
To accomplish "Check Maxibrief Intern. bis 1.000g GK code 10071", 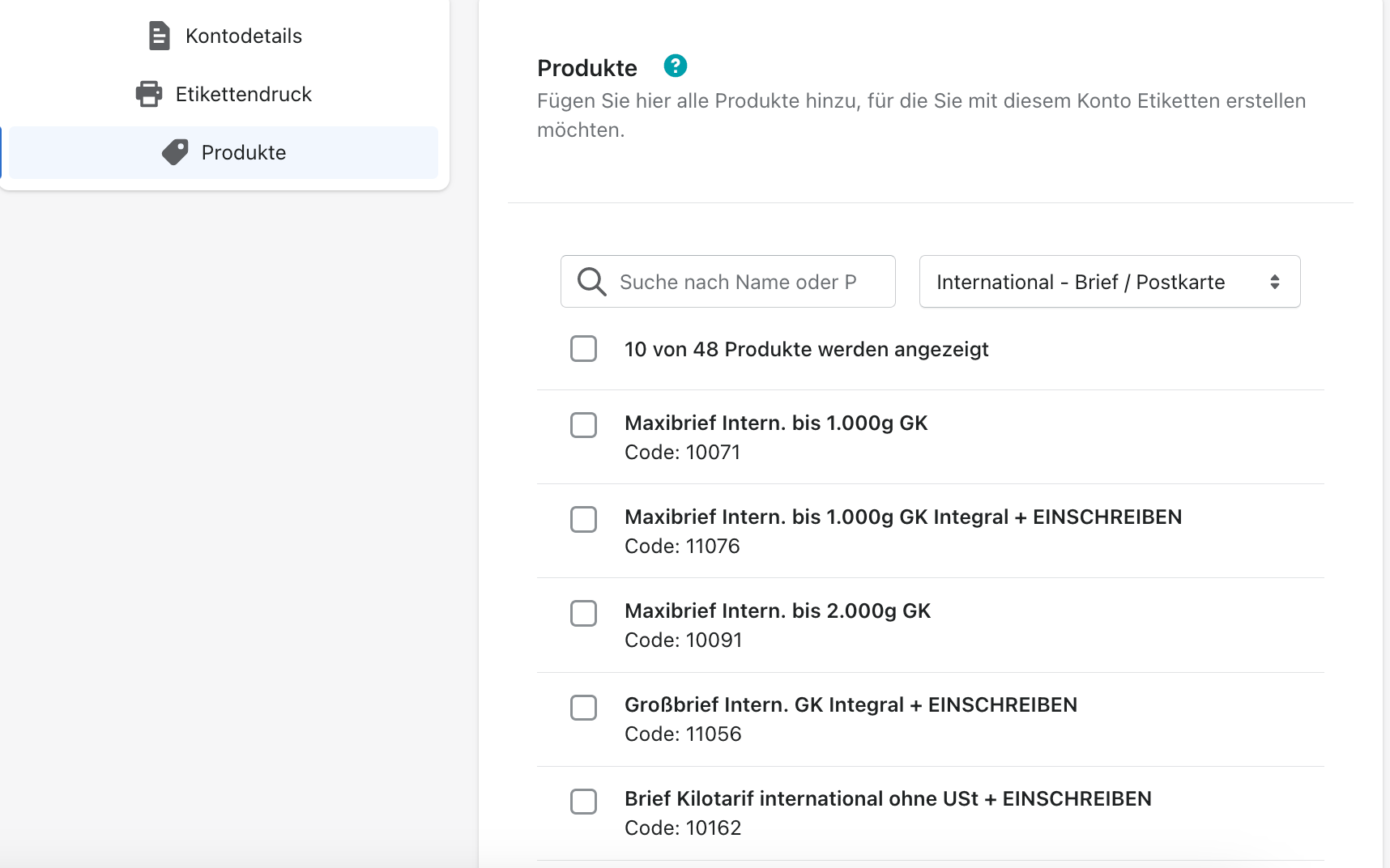I will coord(583,425).
